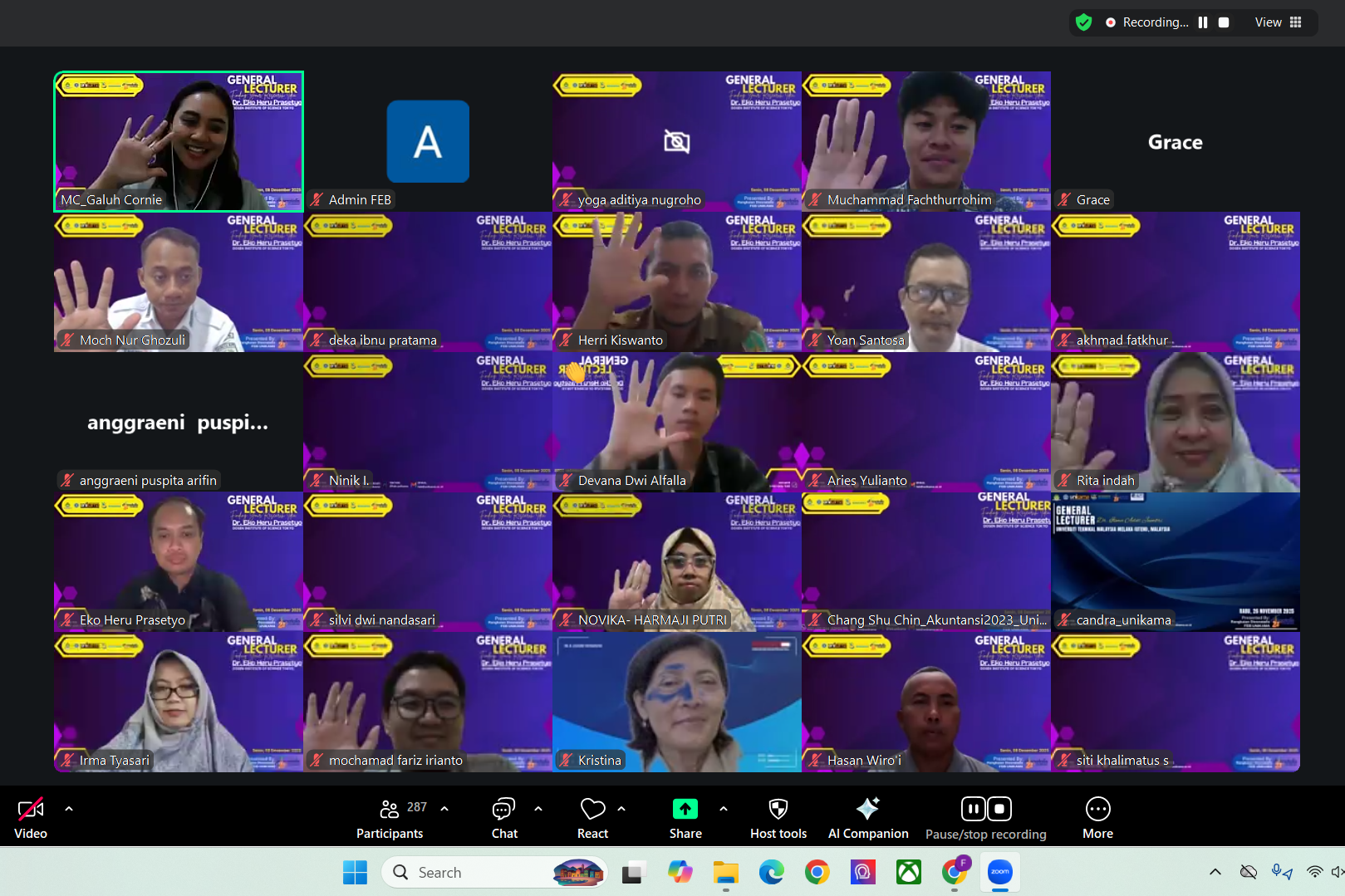Click the green encryption shield icon
The width and height of the screenshot is (1345, 896).
(x=1083, y=22)
